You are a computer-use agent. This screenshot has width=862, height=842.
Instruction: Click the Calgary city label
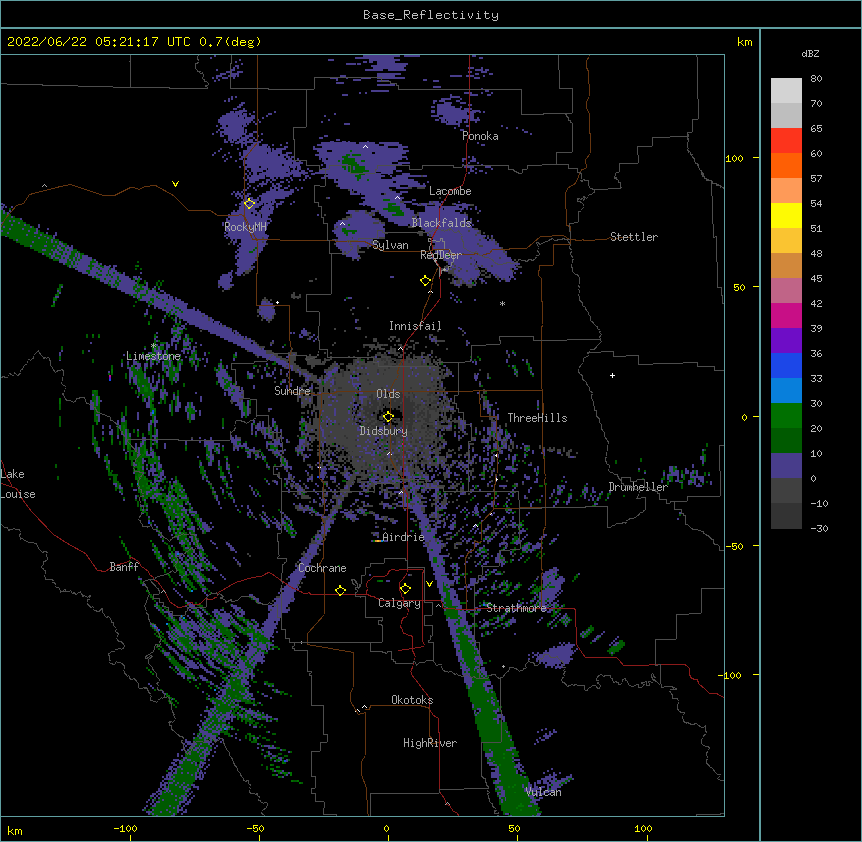(399, 603)
